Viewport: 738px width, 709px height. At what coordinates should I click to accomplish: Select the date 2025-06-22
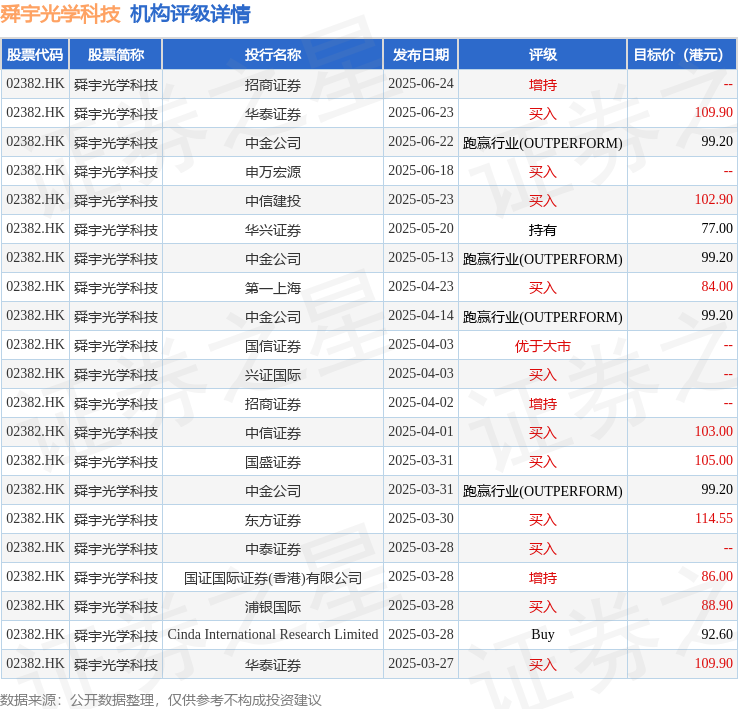click(x=421, y=142)
